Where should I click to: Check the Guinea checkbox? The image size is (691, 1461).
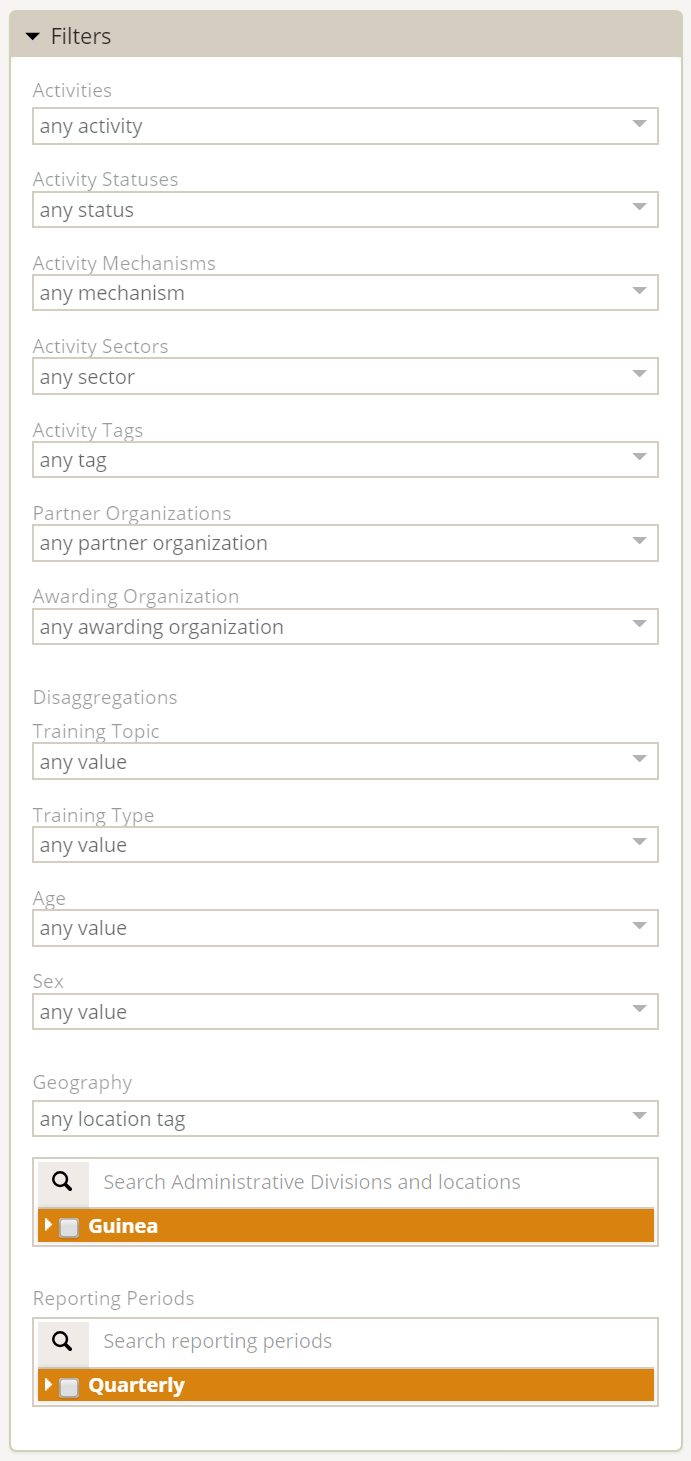69,1227
